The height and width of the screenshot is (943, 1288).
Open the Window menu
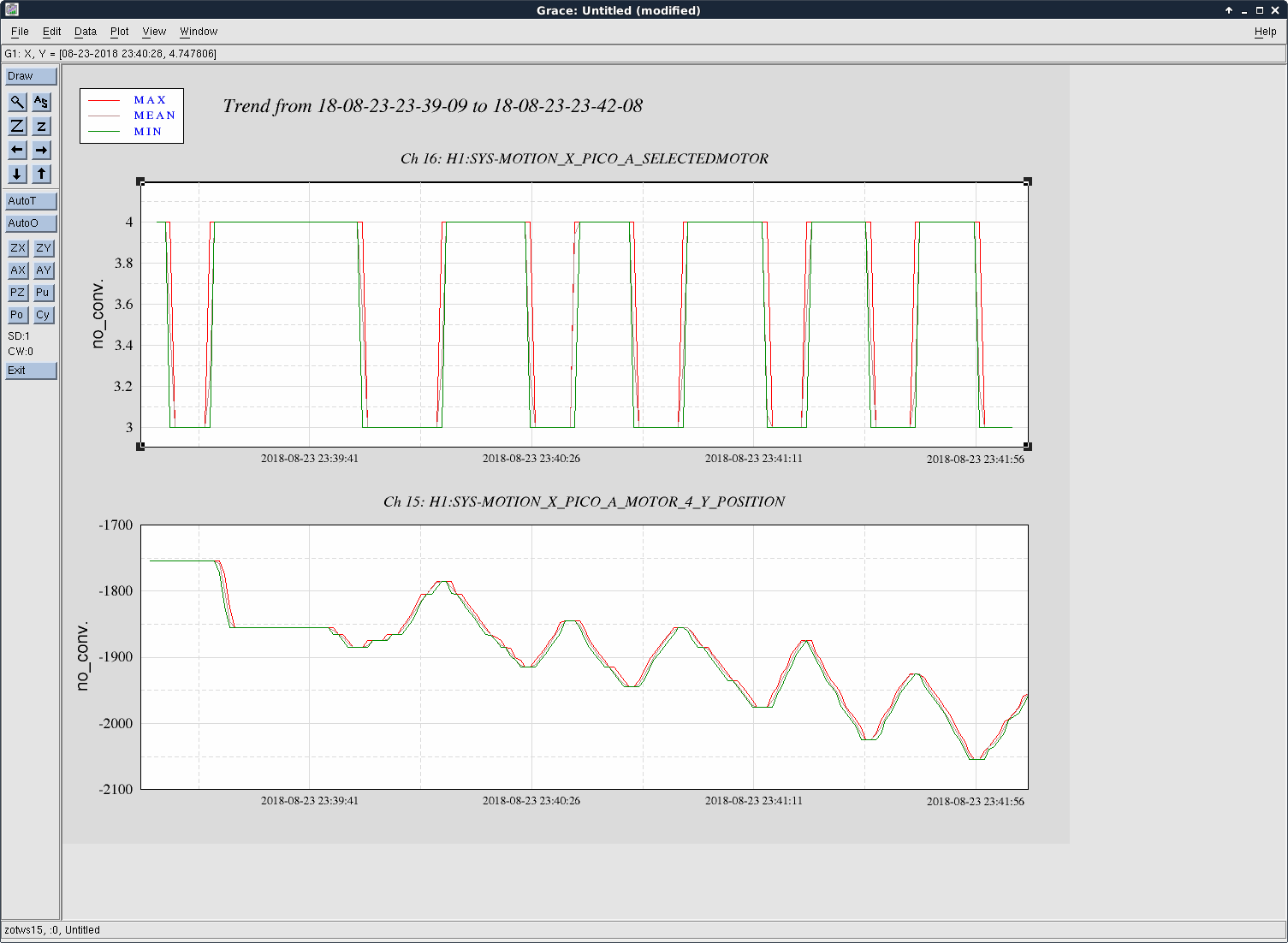click(x=199, y=32)
